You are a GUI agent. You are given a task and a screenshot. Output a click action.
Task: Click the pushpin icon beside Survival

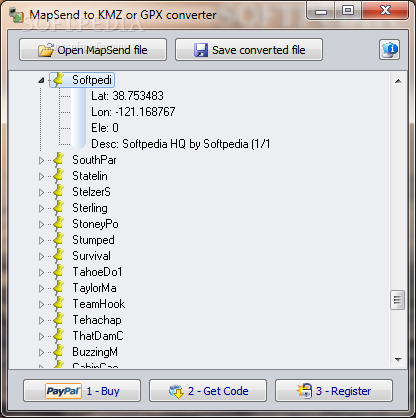59,255
